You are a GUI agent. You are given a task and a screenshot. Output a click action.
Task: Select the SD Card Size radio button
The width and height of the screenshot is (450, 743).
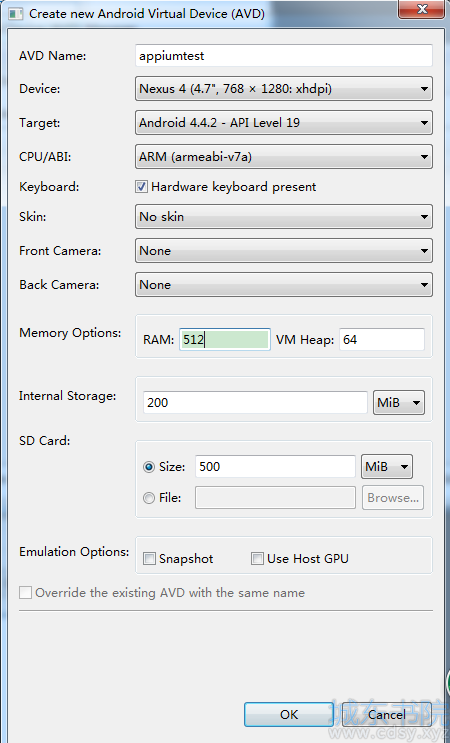pyautogui.click(x=149, y=467)
